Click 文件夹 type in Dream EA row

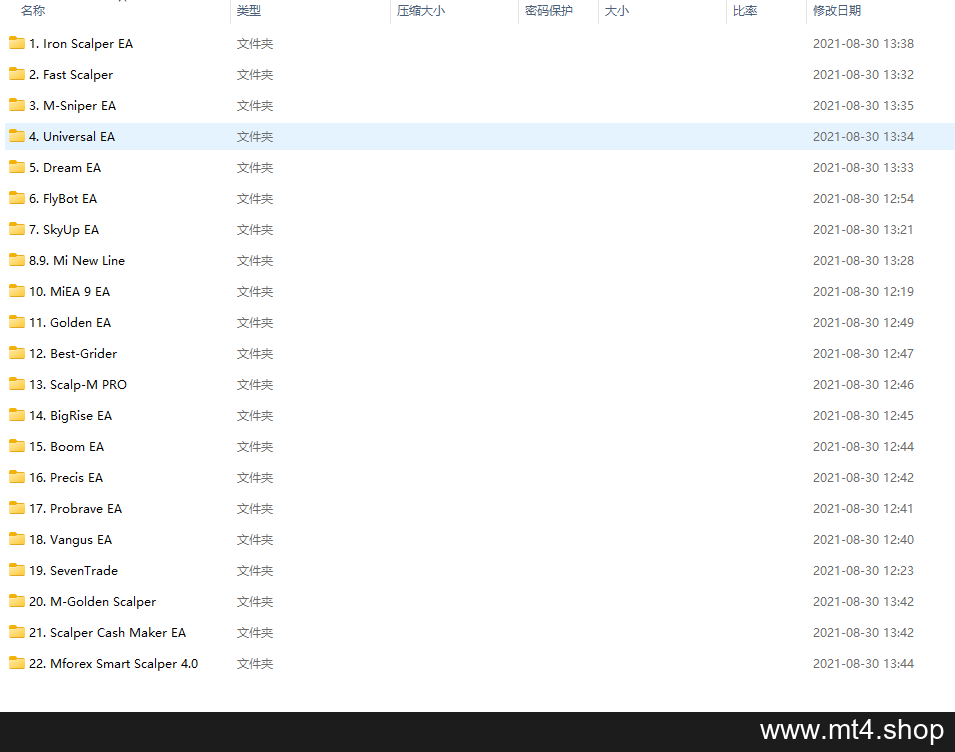tap(255, 168)
